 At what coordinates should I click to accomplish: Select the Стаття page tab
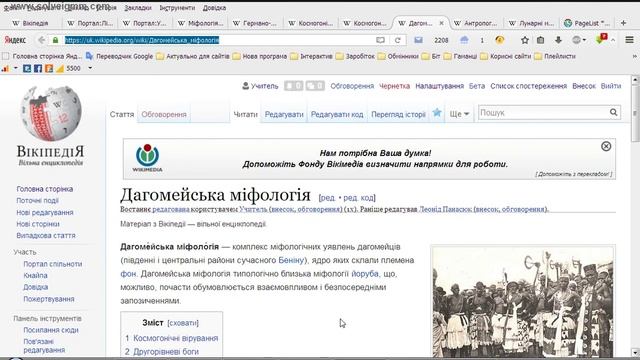pyautogui.click(x=122, y=114)
